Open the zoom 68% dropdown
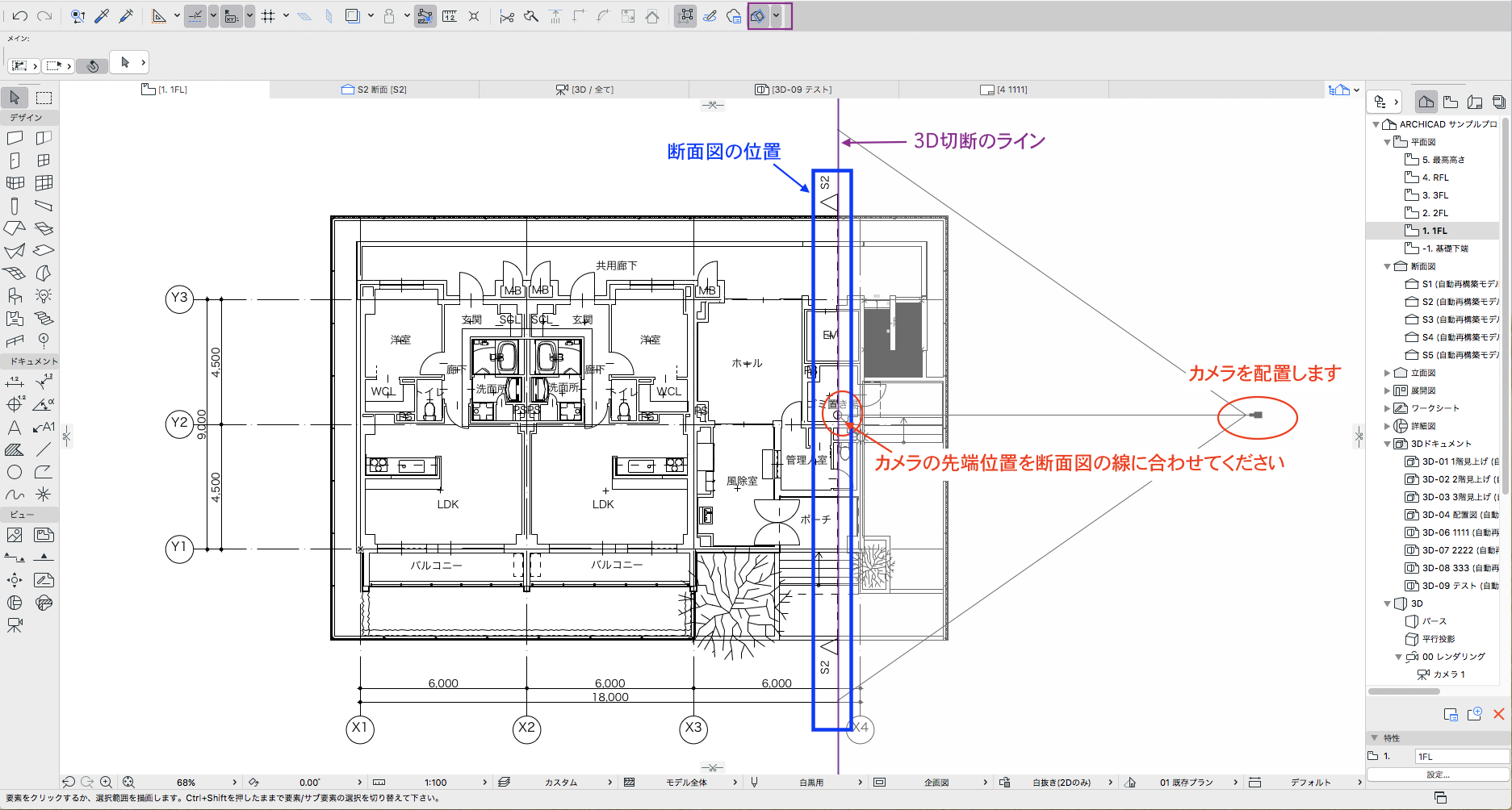 pyautogui.click(x=235, y=783)
